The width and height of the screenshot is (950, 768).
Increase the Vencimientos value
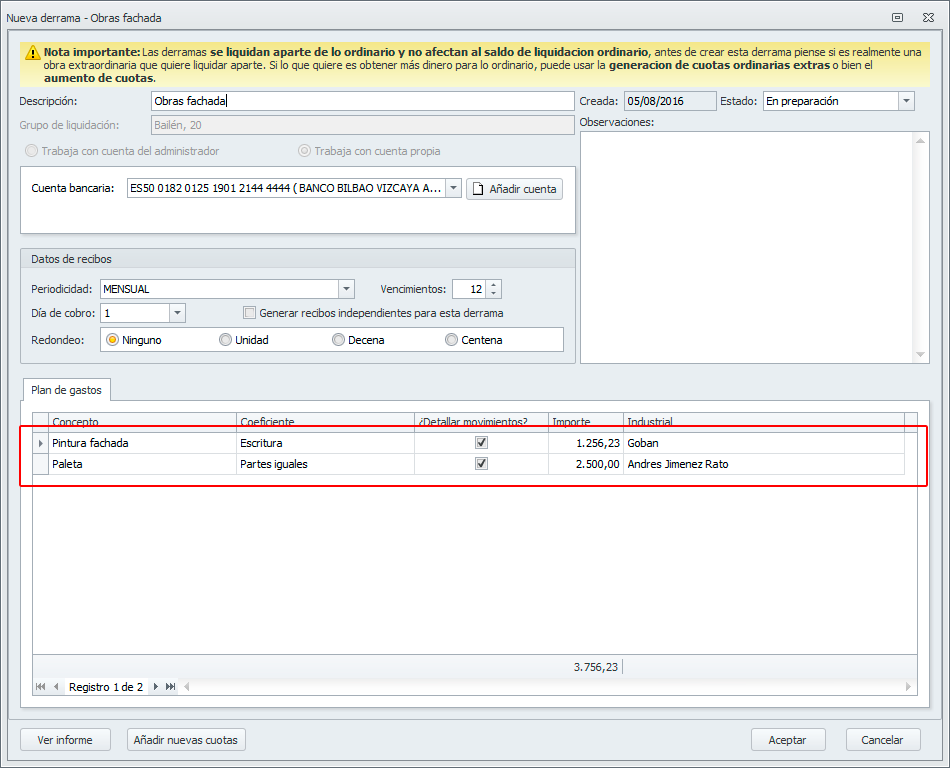pyautogui.click(x=494, y=285)
